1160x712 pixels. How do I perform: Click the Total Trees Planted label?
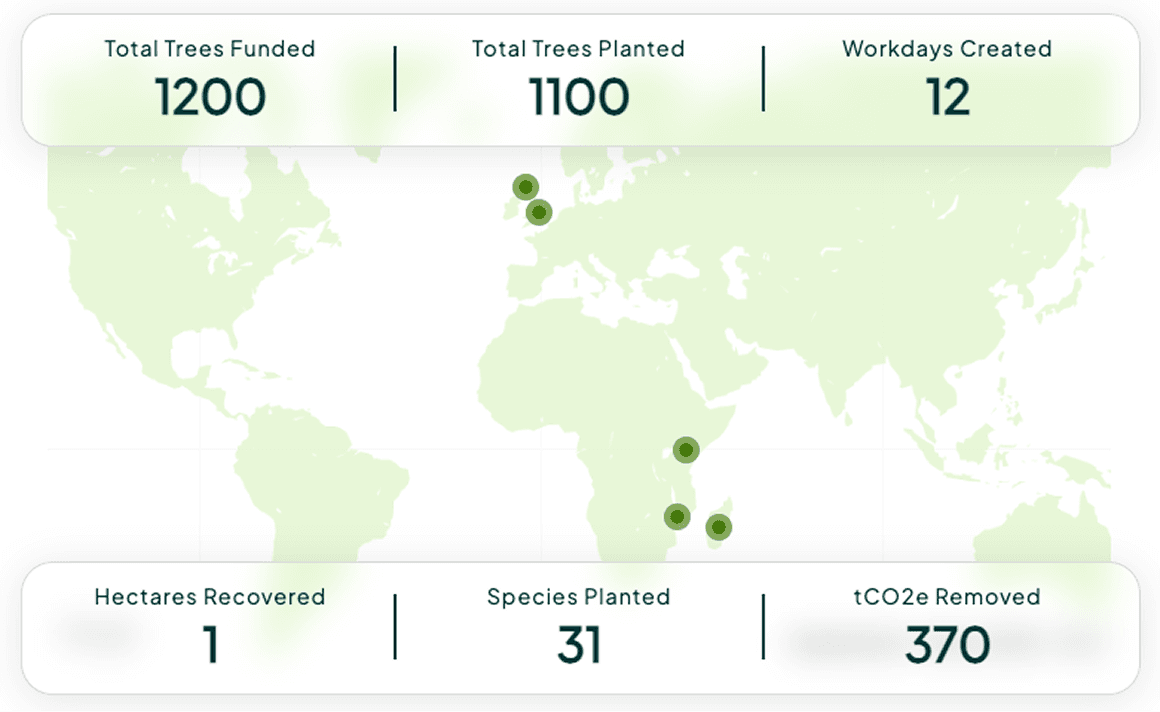tap(579, 49)
